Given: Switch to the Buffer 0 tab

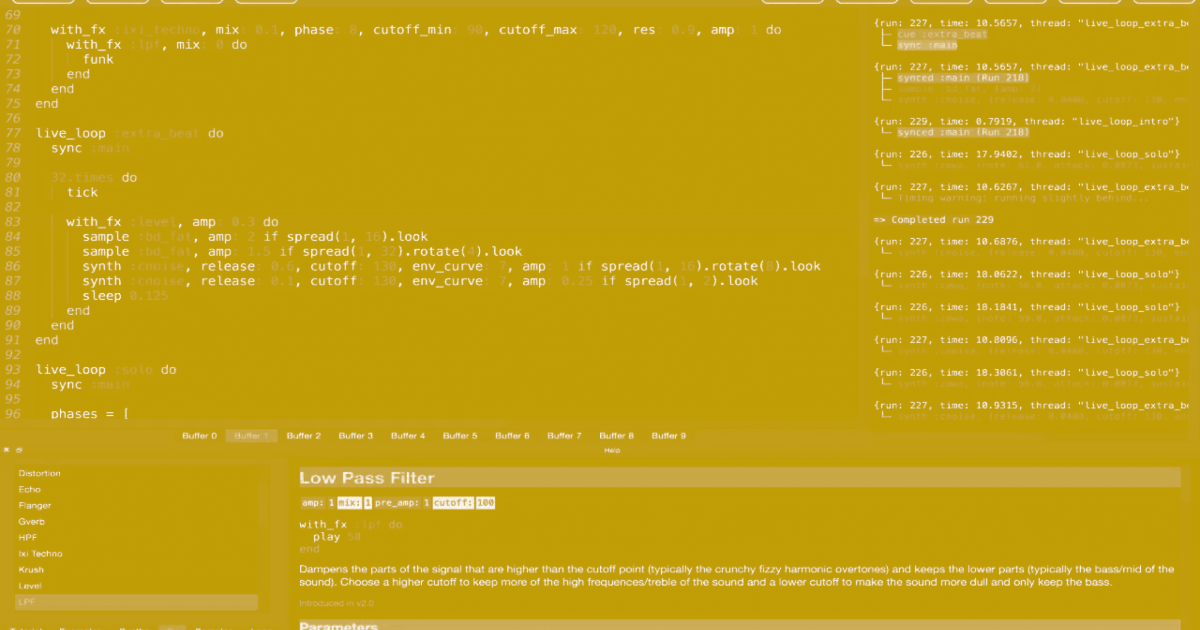Looking at the screenshot, I should (x=198, y=436).
